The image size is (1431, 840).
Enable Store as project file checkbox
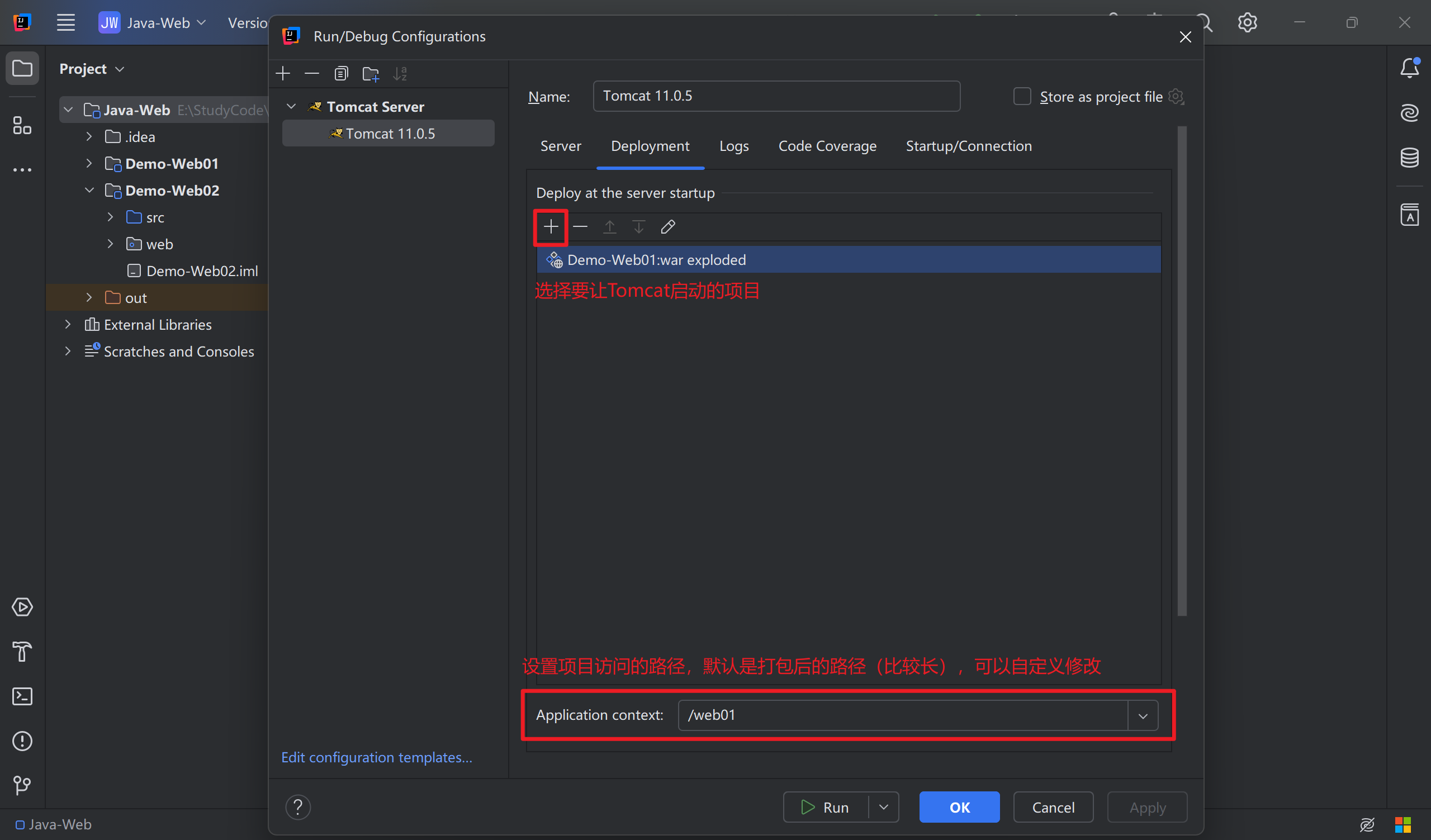click(x=1022, y=96)
